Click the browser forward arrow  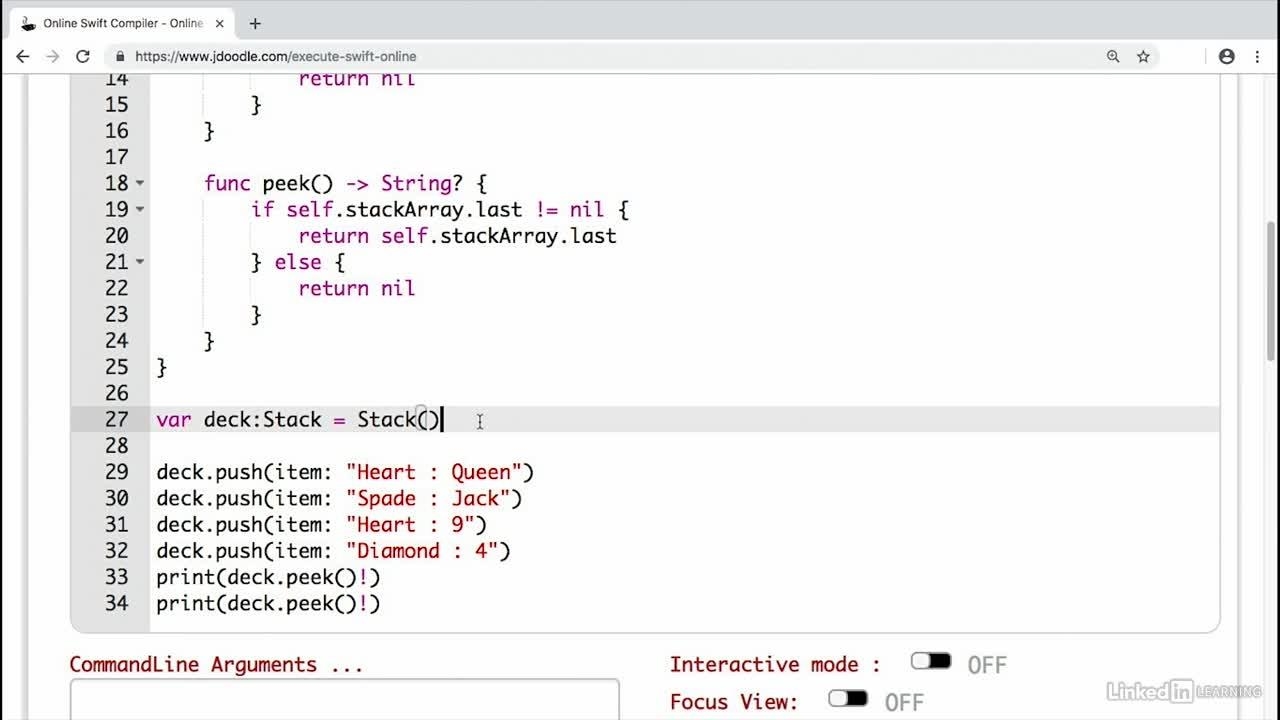53,57
